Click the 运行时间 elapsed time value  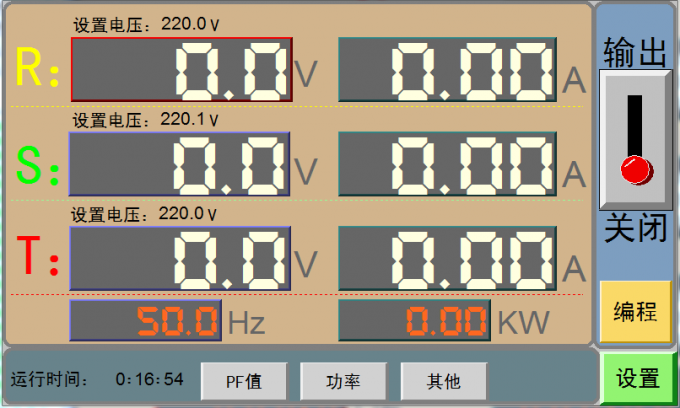pyautogui.click(x=150, y=380)
